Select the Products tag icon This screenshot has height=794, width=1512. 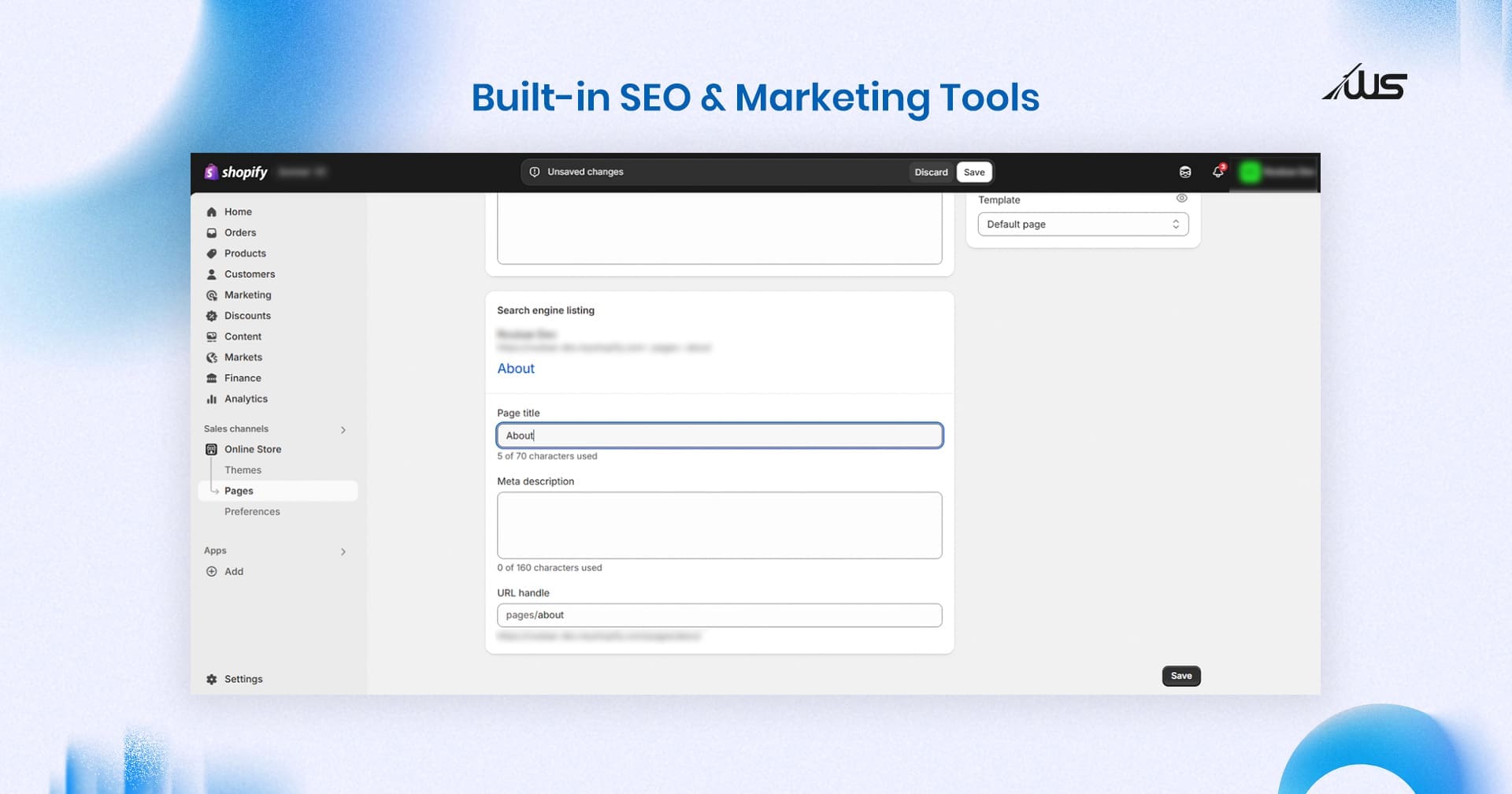(x=211, y=254)
